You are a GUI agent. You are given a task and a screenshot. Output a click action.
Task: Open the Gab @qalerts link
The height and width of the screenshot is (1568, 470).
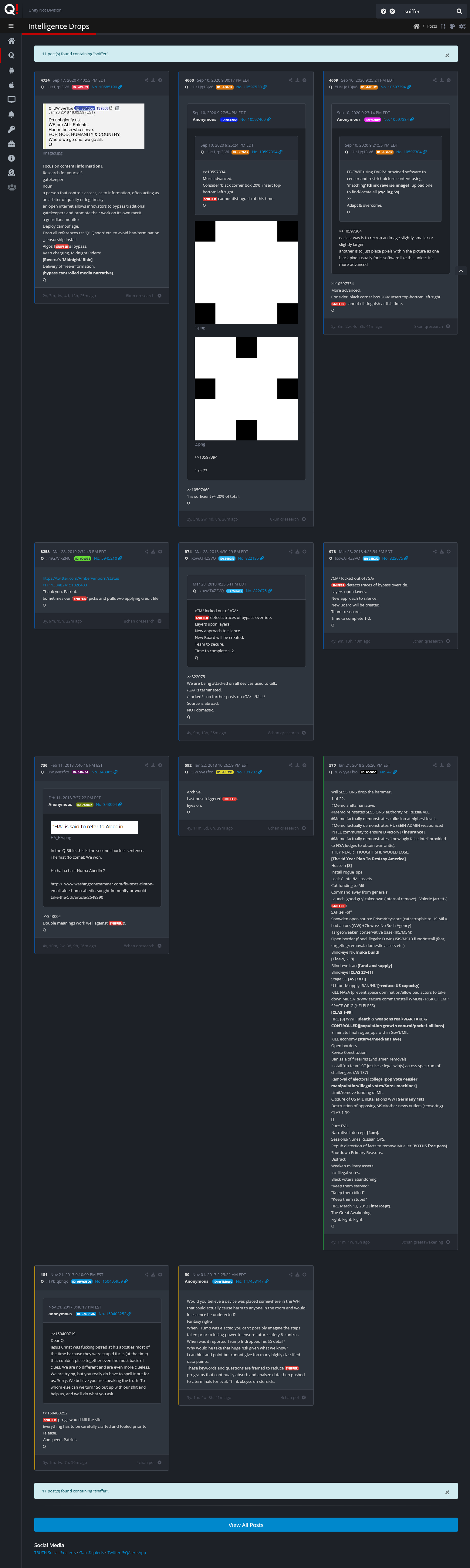pyautogui.click(x=91, y=1552)
